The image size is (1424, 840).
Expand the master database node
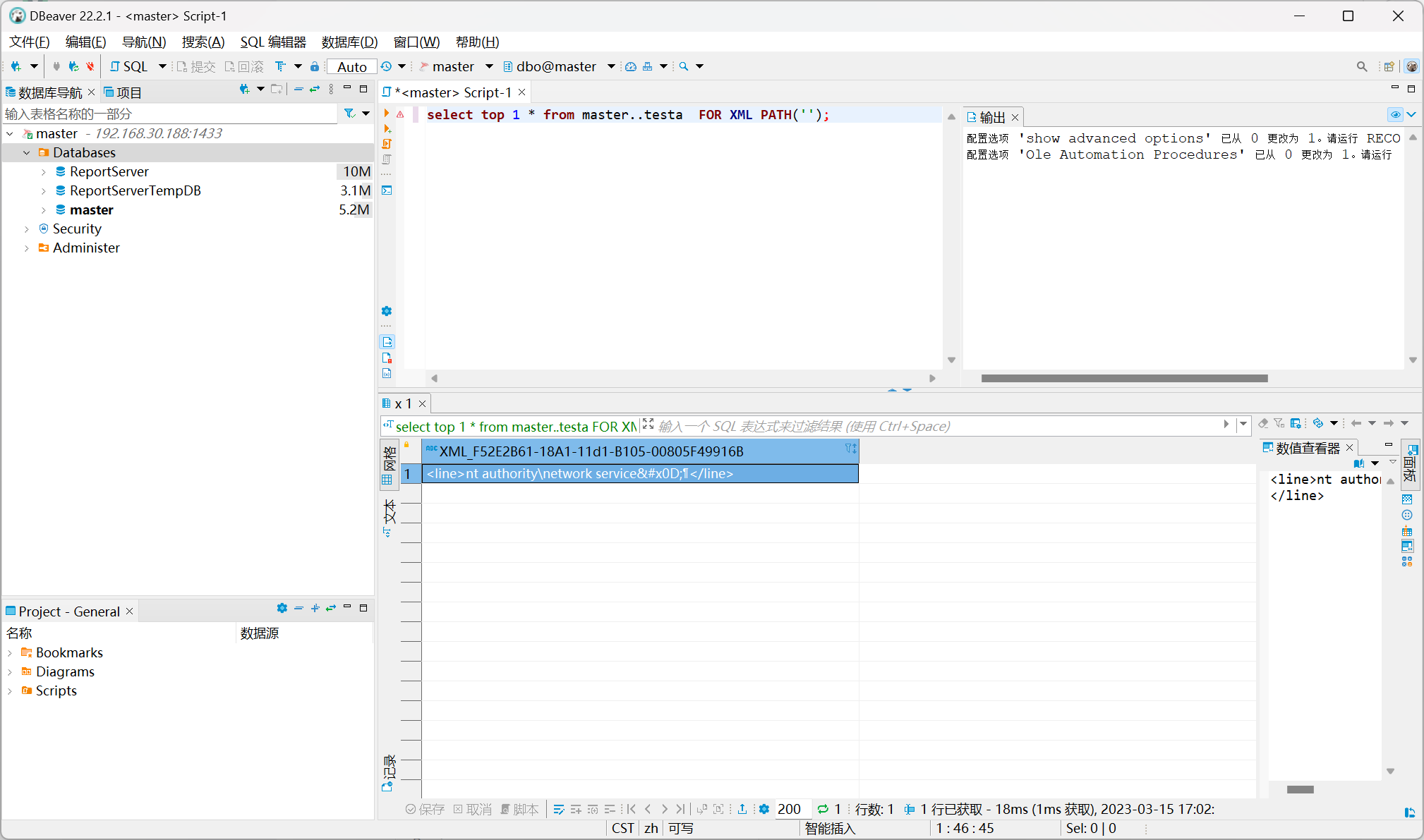43,209
